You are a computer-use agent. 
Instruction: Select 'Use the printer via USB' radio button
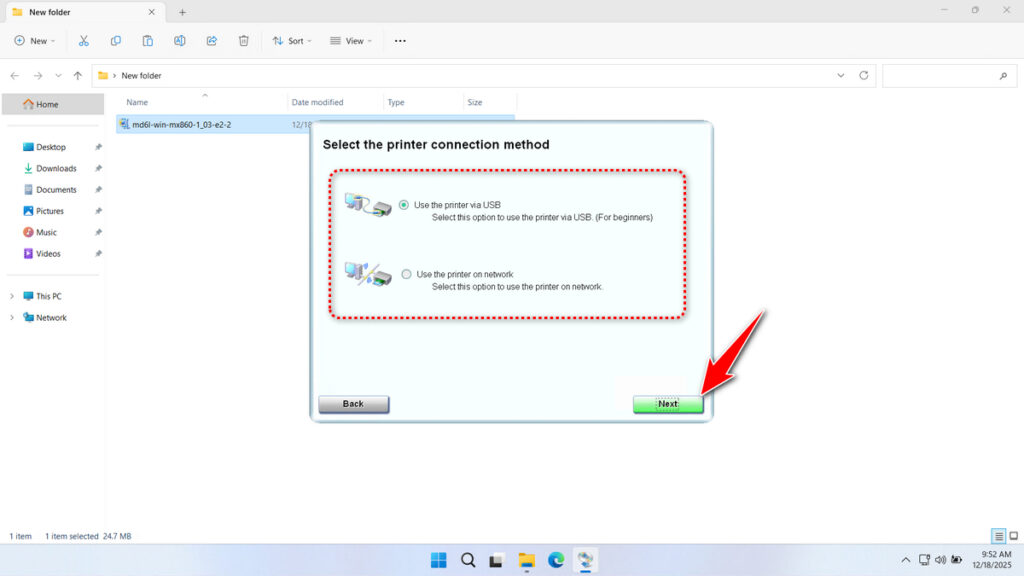404,205
